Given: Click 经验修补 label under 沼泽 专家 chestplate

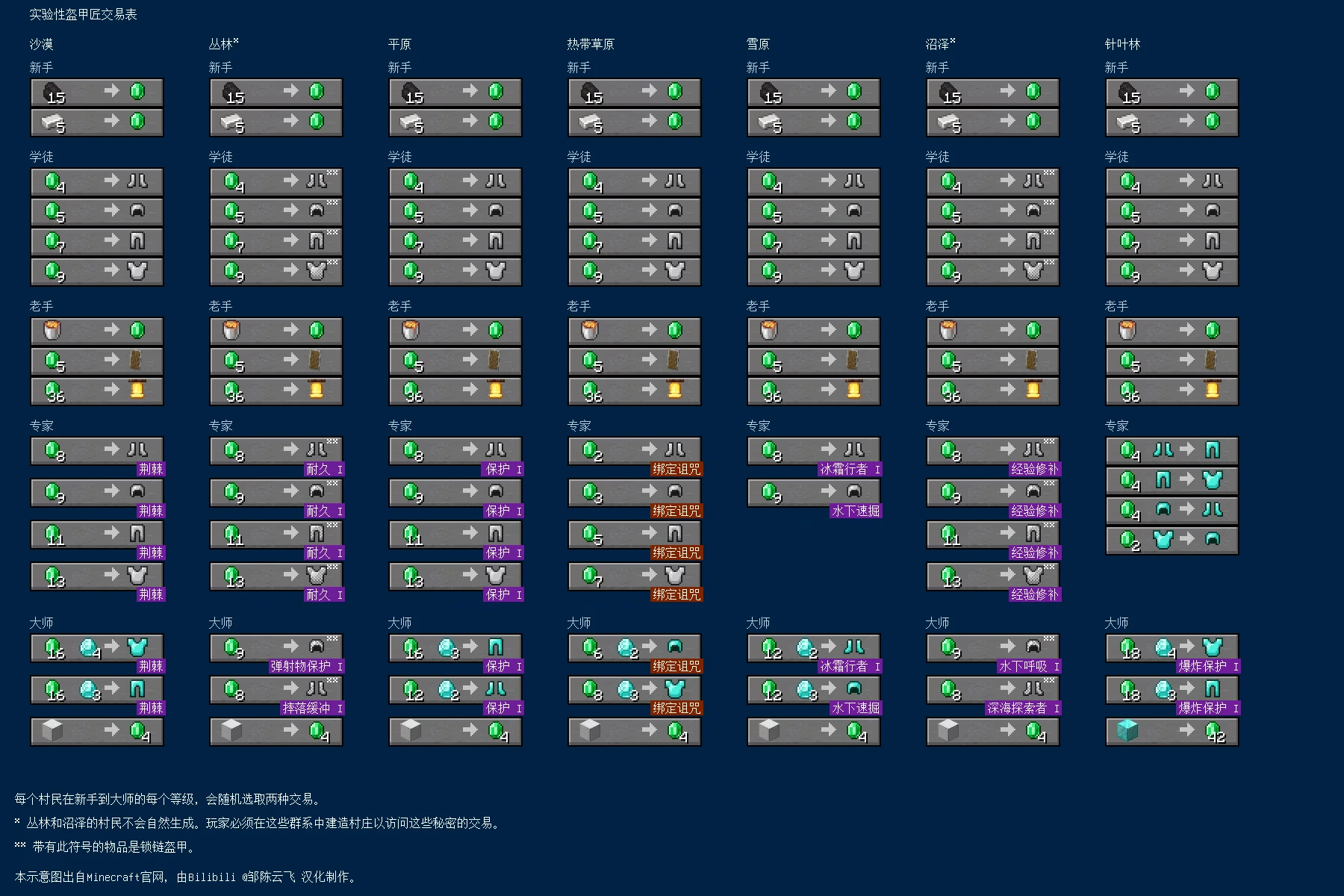Looking at the screenshot, I should (1036, 594).
